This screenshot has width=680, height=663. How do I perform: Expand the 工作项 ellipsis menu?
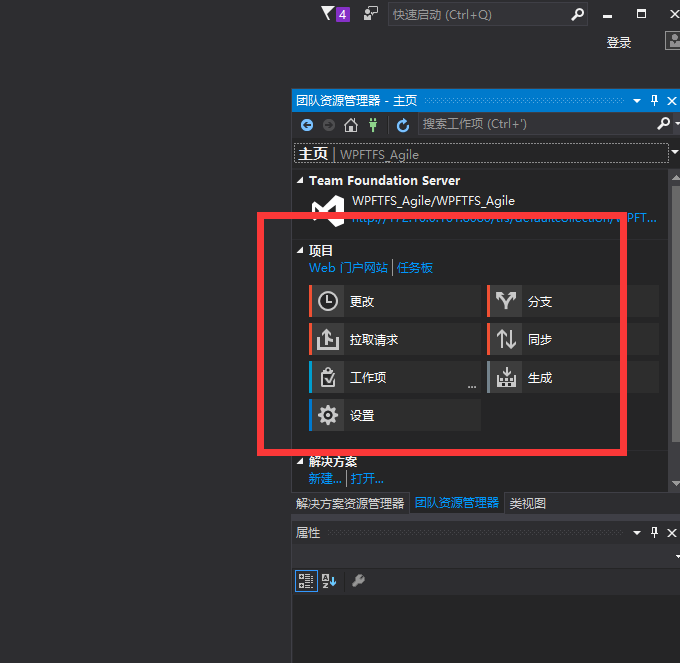click(x=472, y=386)
